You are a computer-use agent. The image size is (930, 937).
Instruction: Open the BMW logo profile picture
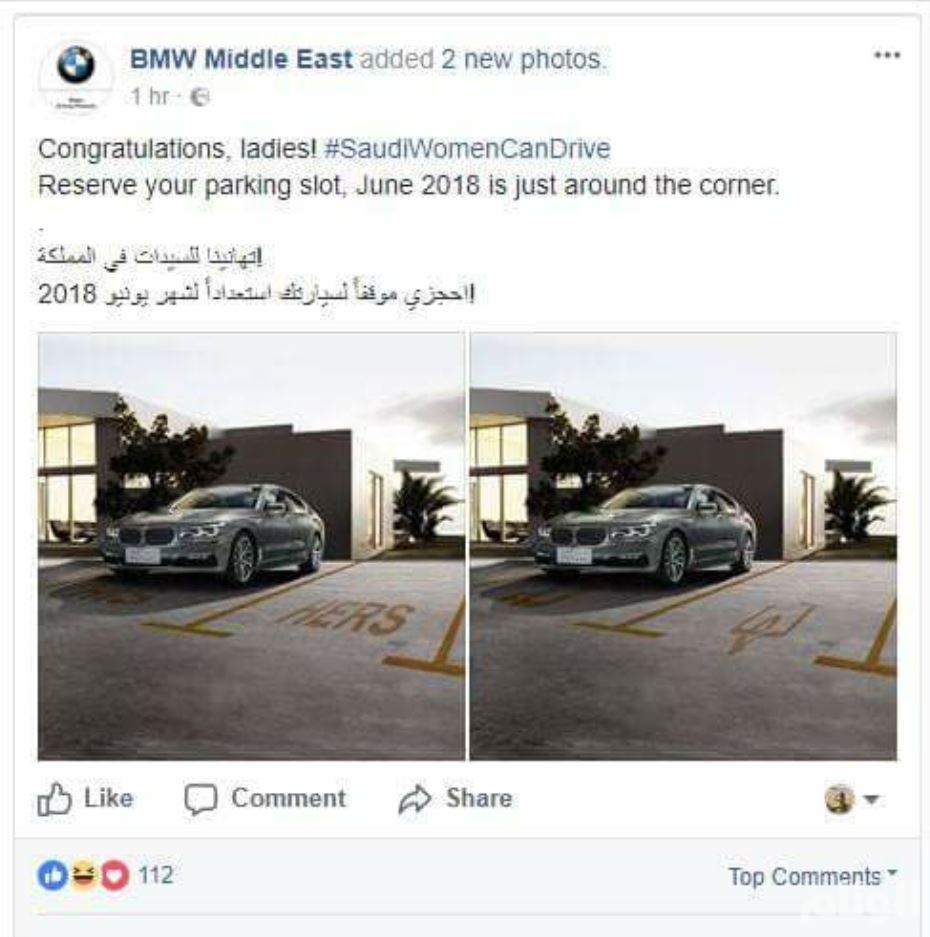[x=75, y=76]
